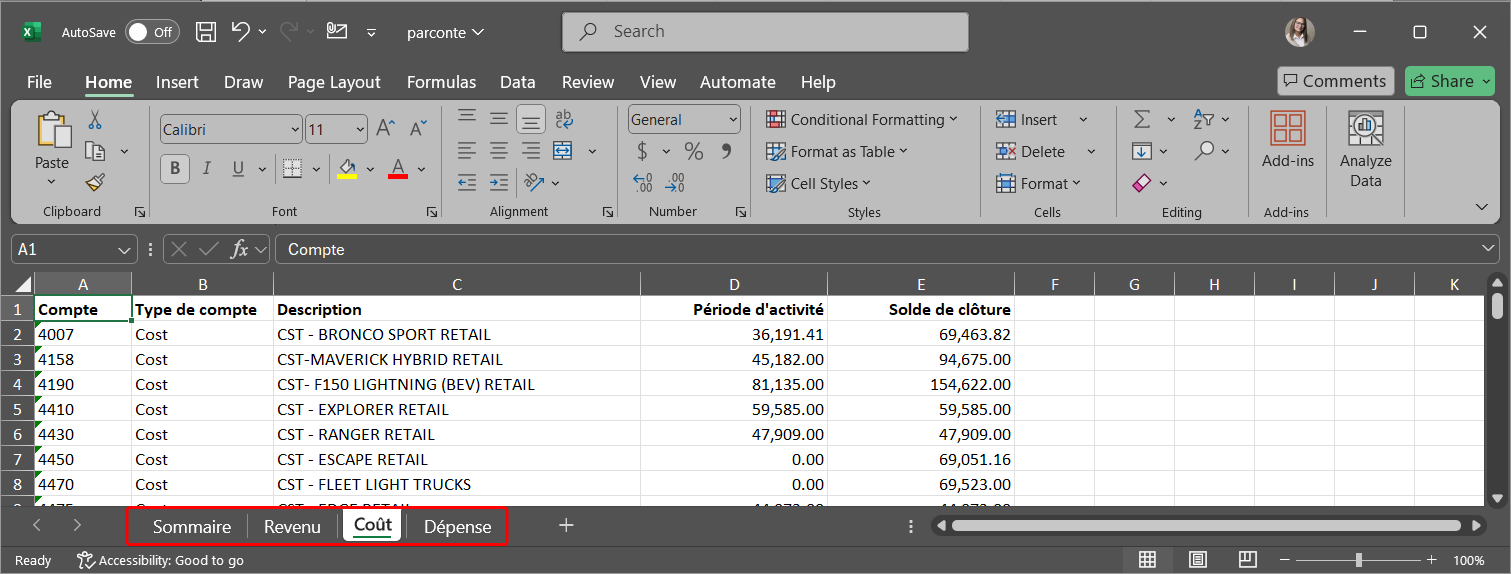Switch to Page Layout view in status bar
The height and width of the screenshot is (574, 1511).
tap(1198, 559)
